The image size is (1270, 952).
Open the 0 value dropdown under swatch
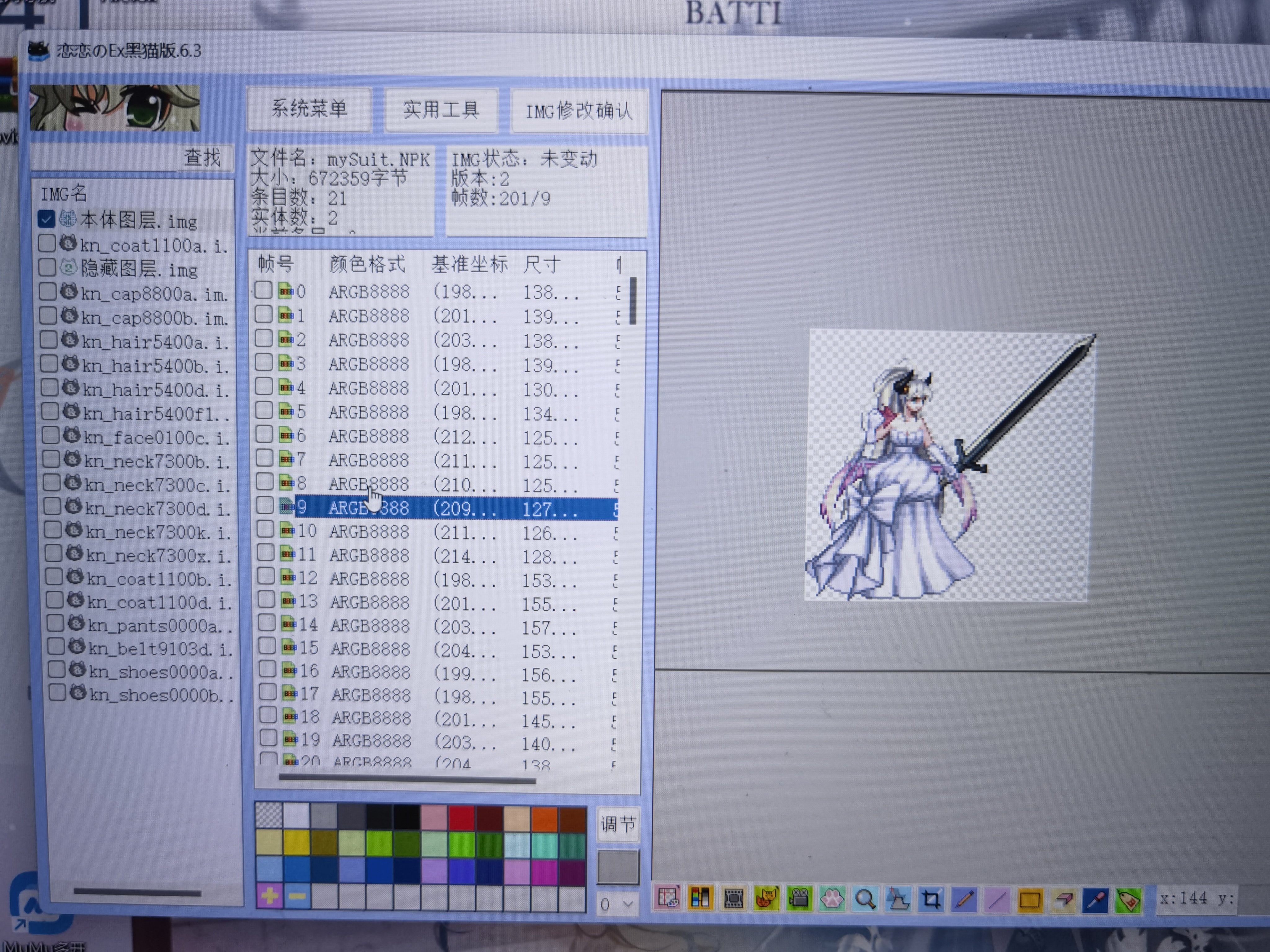click(617, 905)
